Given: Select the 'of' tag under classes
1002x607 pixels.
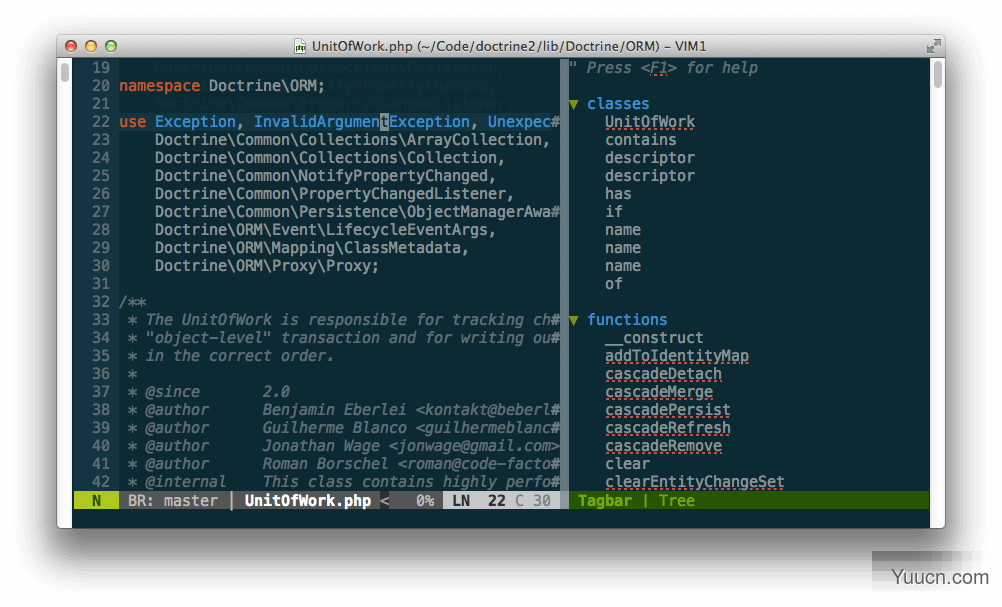Looking at the screenshot, I should coord(613,284).
